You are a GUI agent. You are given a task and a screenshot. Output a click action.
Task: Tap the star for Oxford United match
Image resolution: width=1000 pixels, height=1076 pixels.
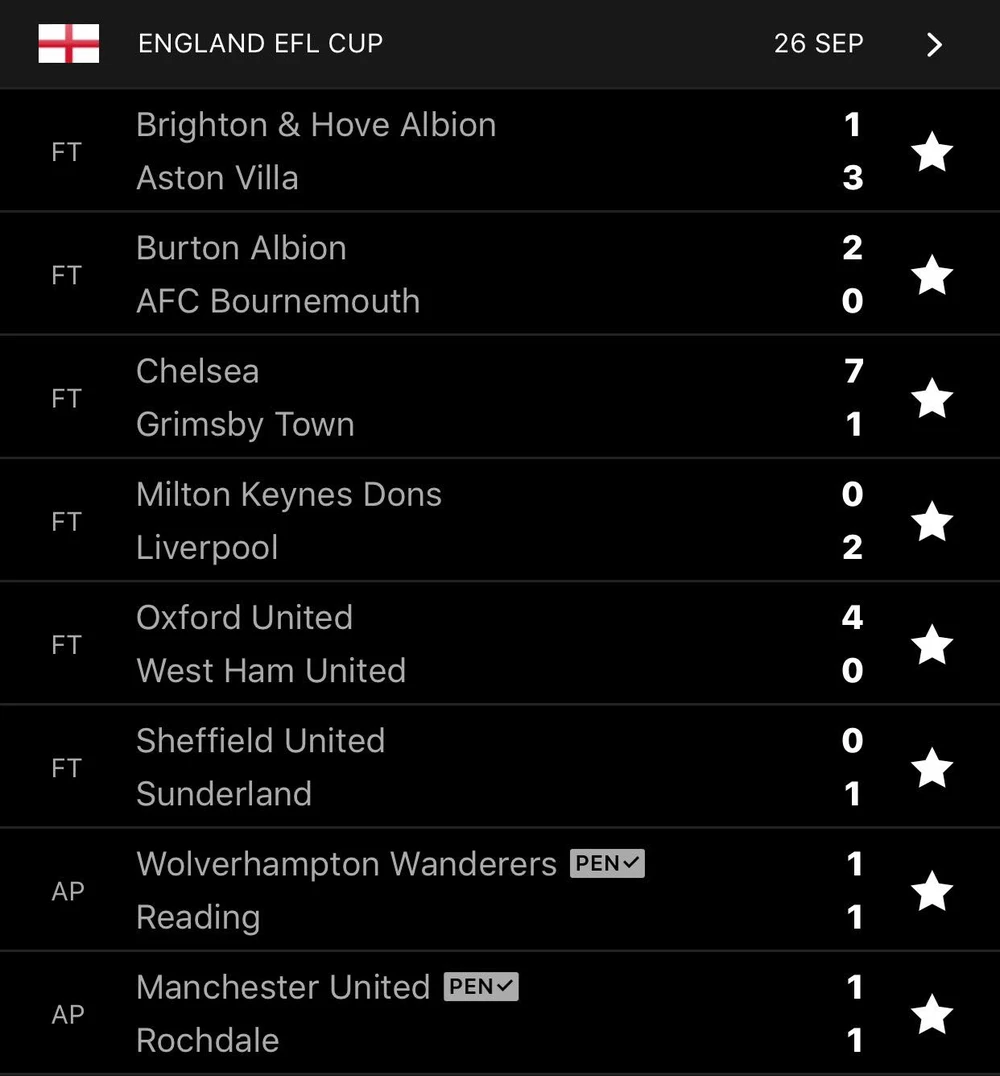tap(932, 645)
